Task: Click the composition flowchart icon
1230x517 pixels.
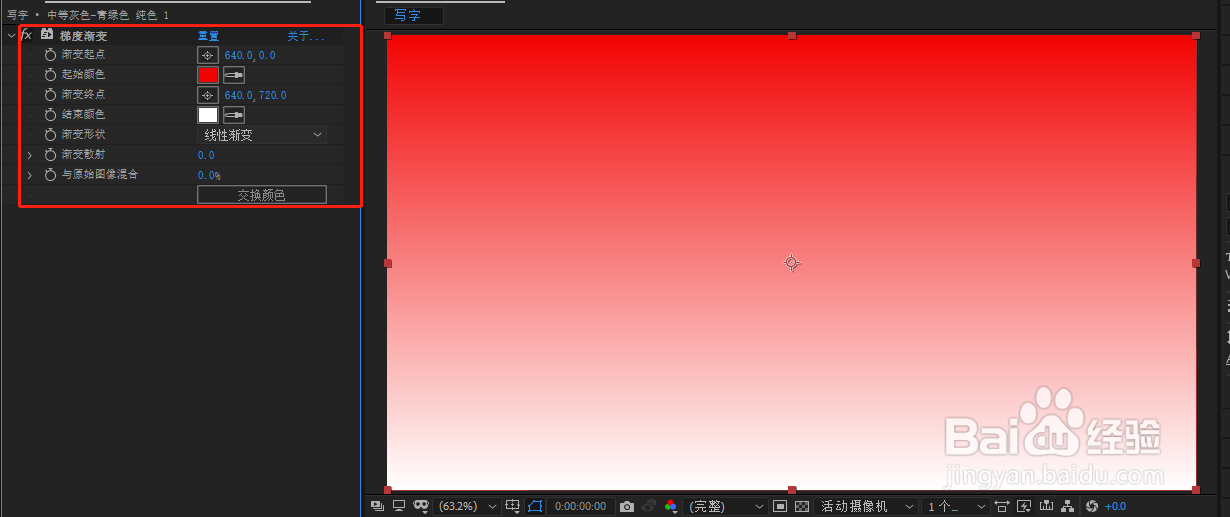Action: point(1067,507)
